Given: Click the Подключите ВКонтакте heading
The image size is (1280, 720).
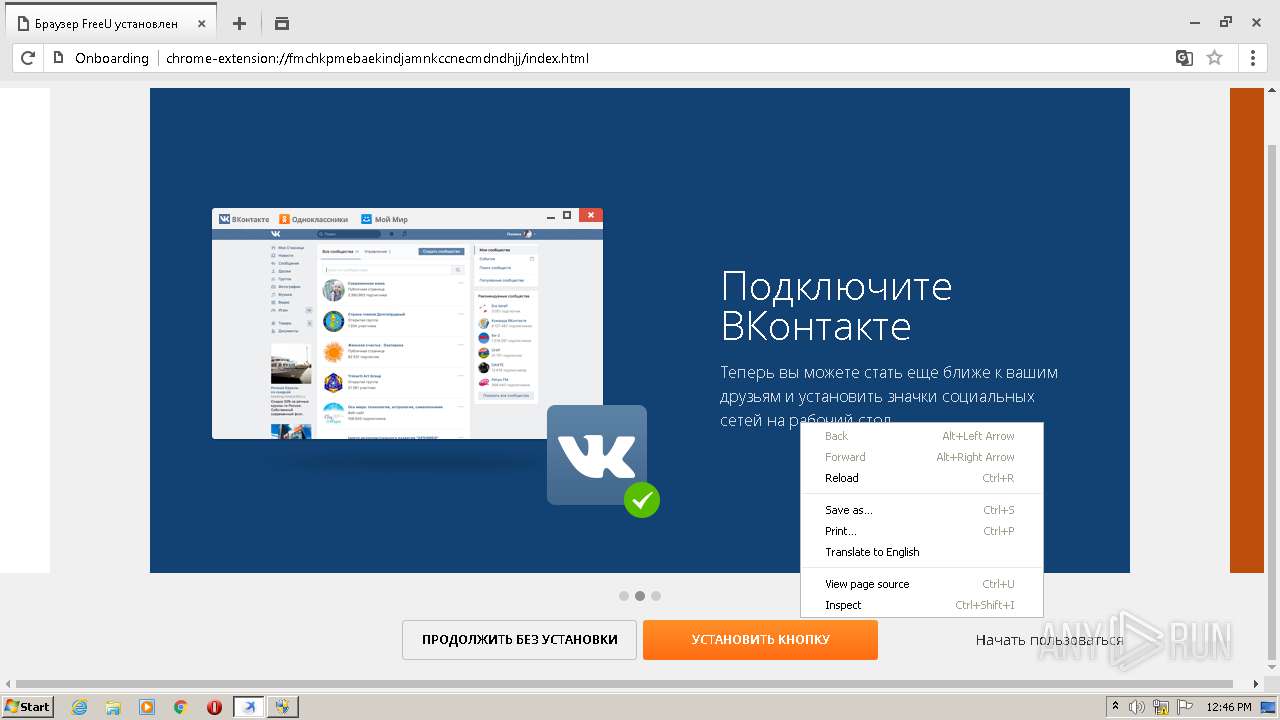Looking at the screenshot, I should pyautogui.click(x=836, y=306).
